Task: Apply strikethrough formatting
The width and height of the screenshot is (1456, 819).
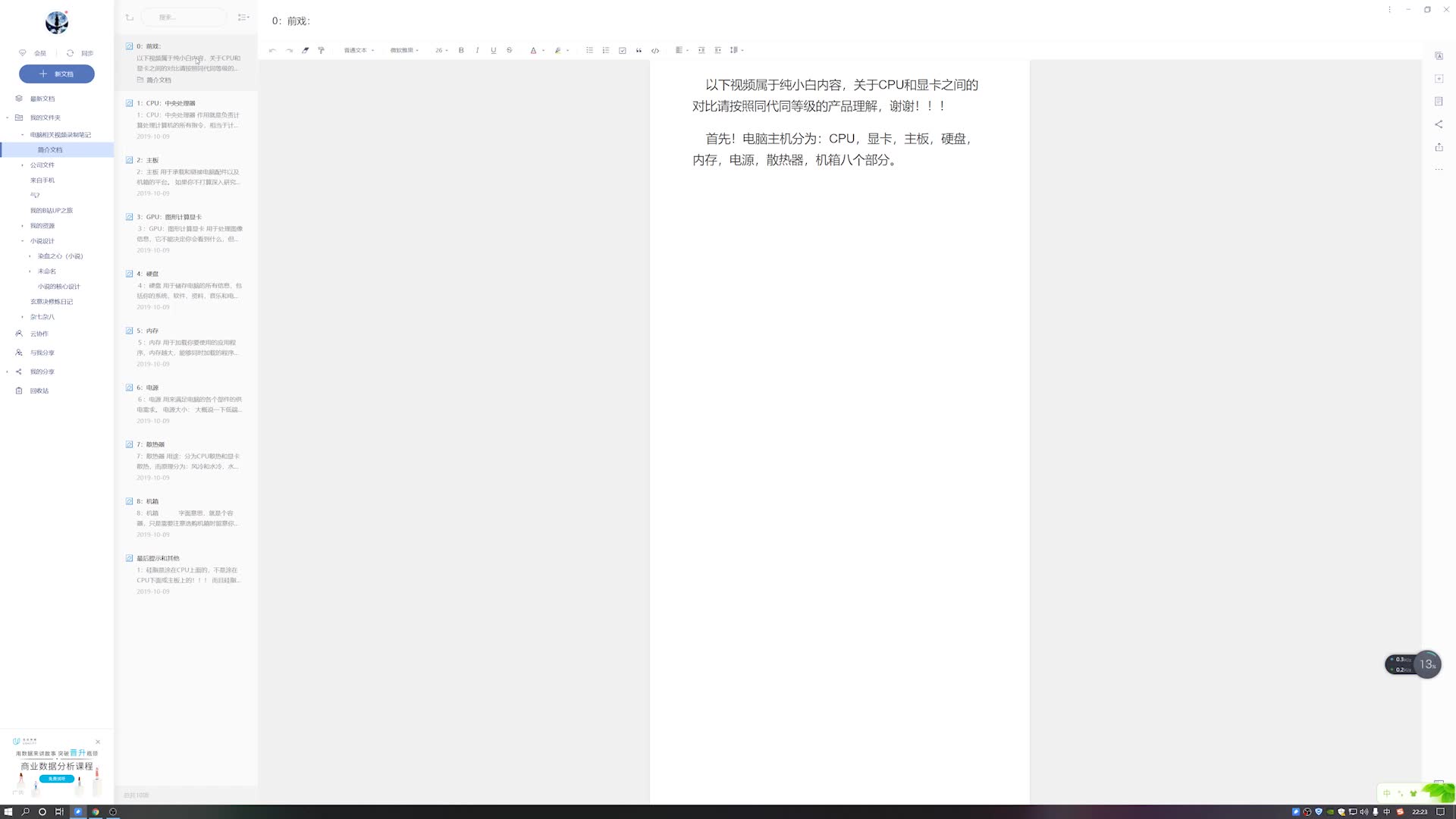Action: click(x=509, y=50)
